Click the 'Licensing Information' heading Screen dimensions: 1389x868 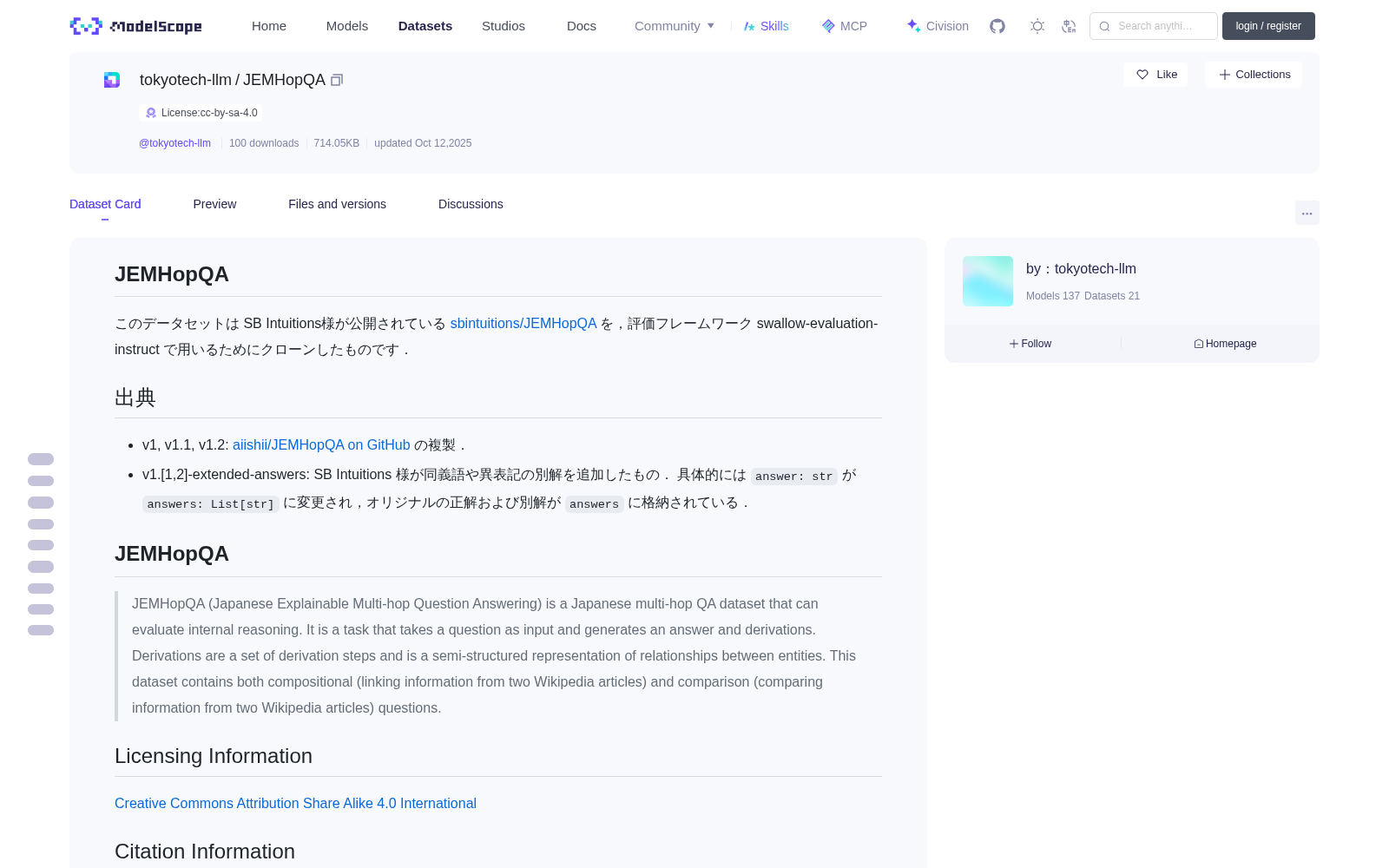click(x=214, y=756)
